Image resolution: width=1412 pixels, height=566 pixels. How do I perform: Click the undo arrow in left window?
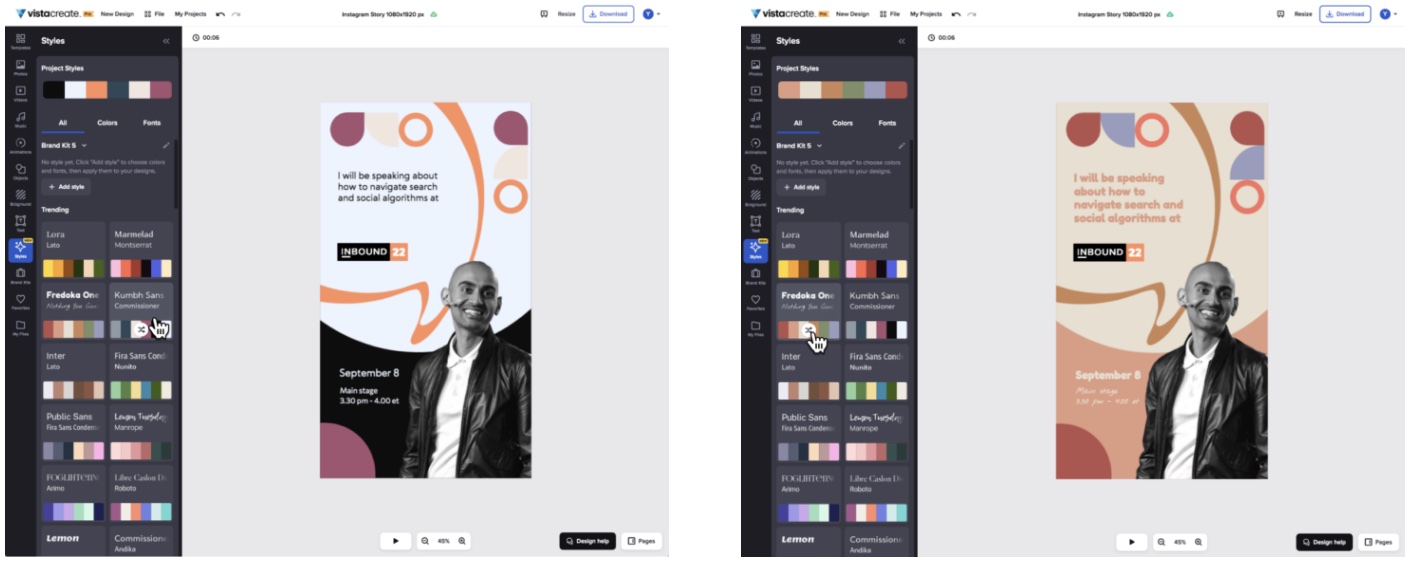point(220,14)
